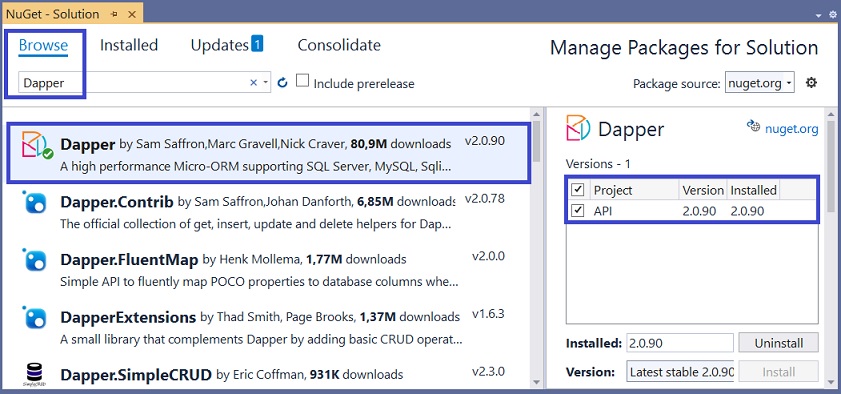Click the package list scrollbar thumb
This screenshot has height=394, width=841.
535,142
